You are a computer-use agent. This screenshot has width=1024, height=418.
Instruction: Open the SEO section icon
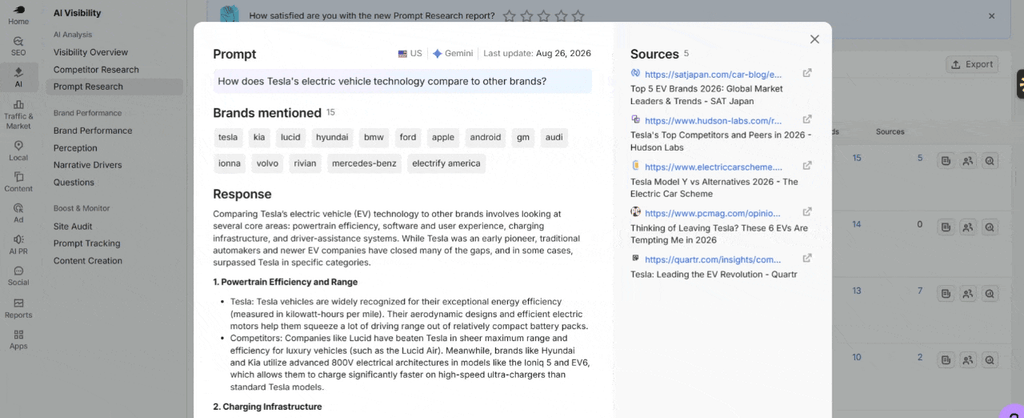[x=18, y=46]
